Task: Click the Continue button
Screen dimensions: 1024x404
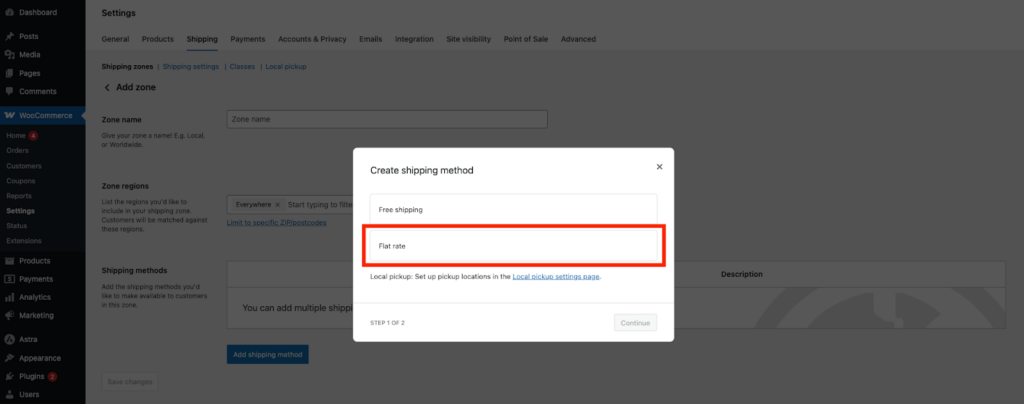Action: tap(635, 322)
